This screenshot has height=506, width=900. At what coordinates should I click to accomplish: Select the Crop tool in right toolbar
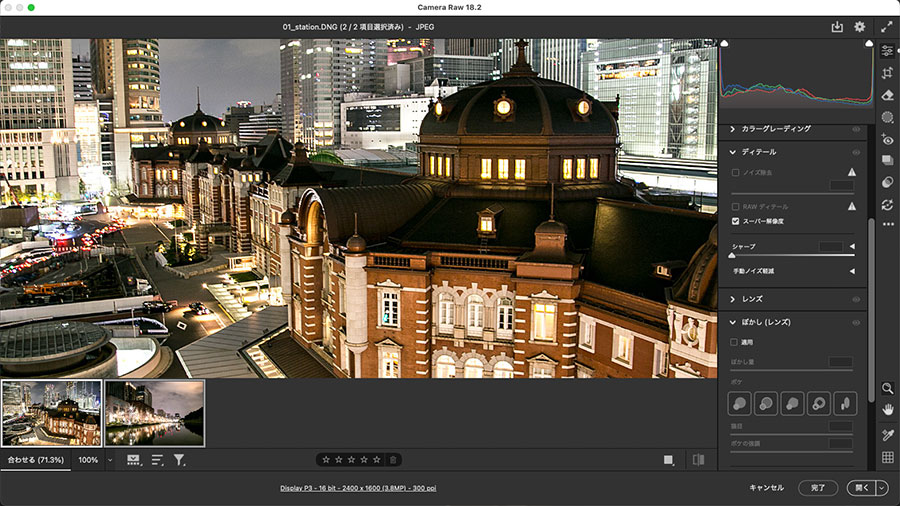pyautogui.click(x=887, y=73)
